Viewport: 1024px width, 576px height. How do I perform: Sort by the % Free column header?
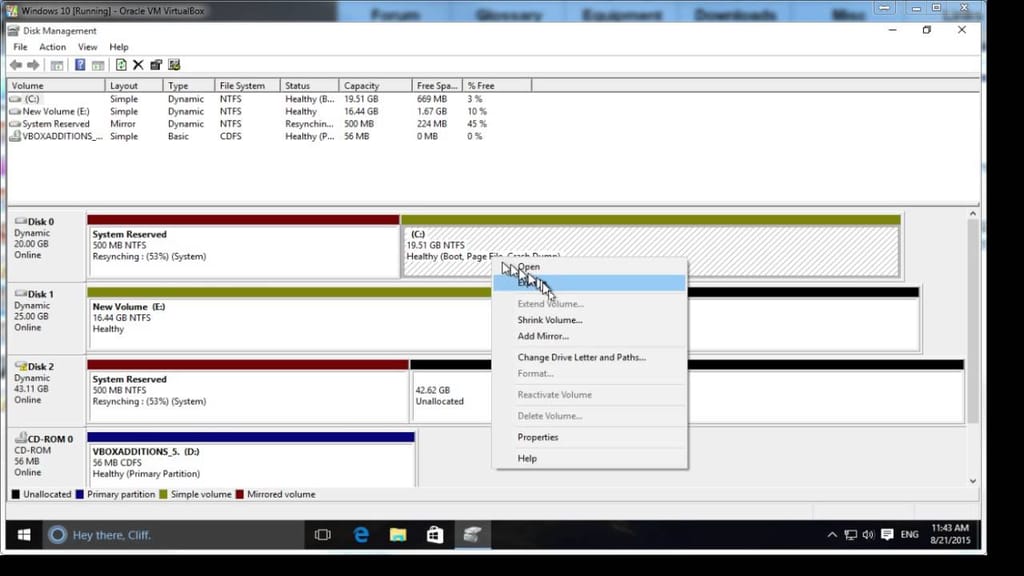click(497, 86)
